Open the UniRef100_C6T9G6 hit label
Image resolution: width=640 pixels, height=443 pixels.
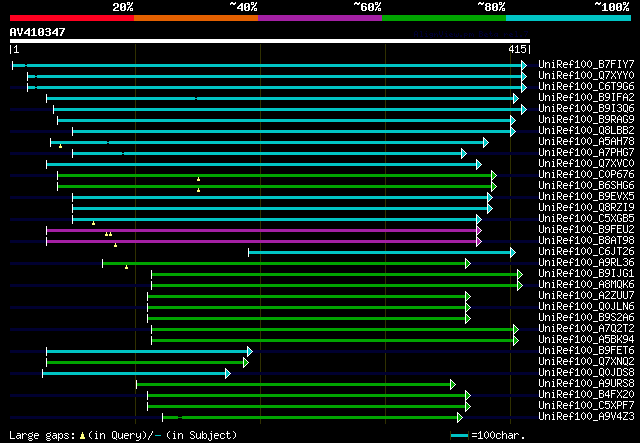(x=586, y=87)
